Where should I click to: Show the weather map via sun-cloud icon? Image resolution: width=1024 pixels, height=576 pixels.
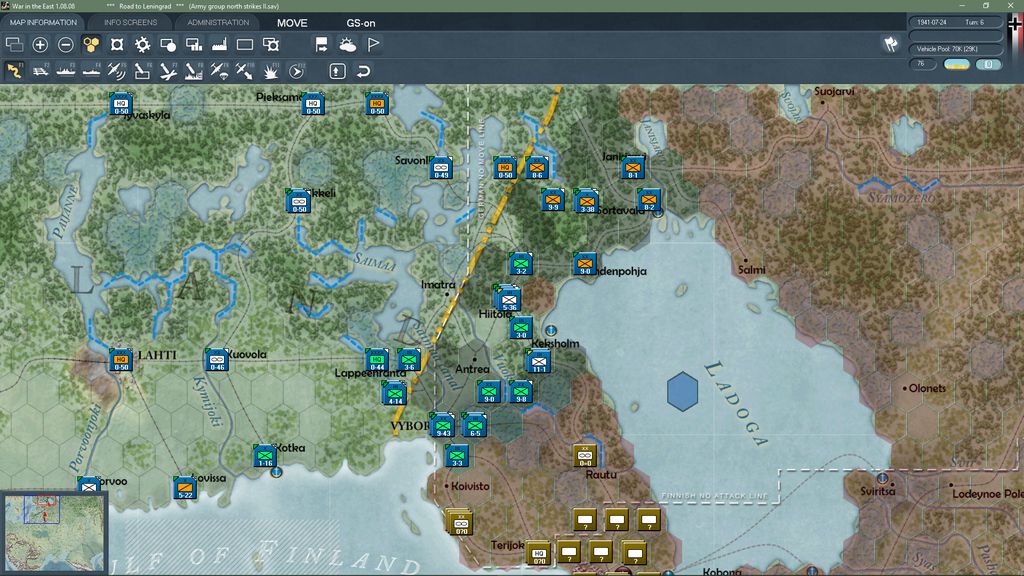347,44
